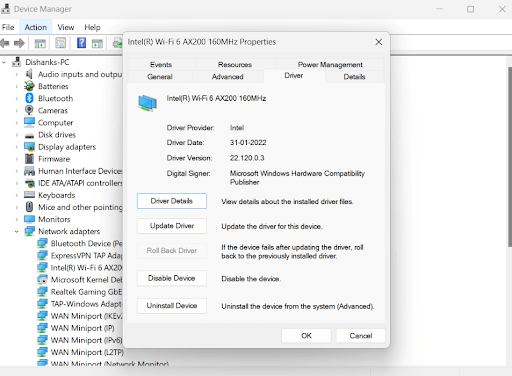The width and height of the screenshot is (512, 376).
Task: Click OK in the Properties dialog
Action: coord(306,336)
